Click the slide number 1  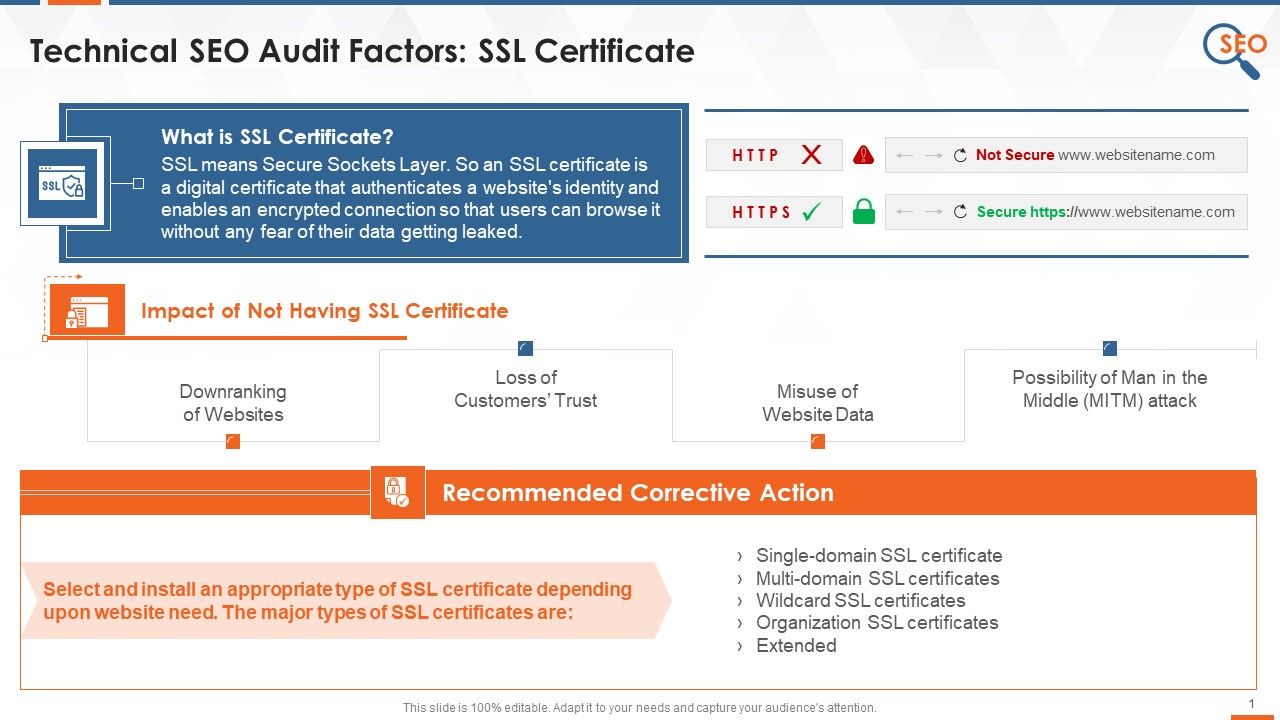point(1251,705)
